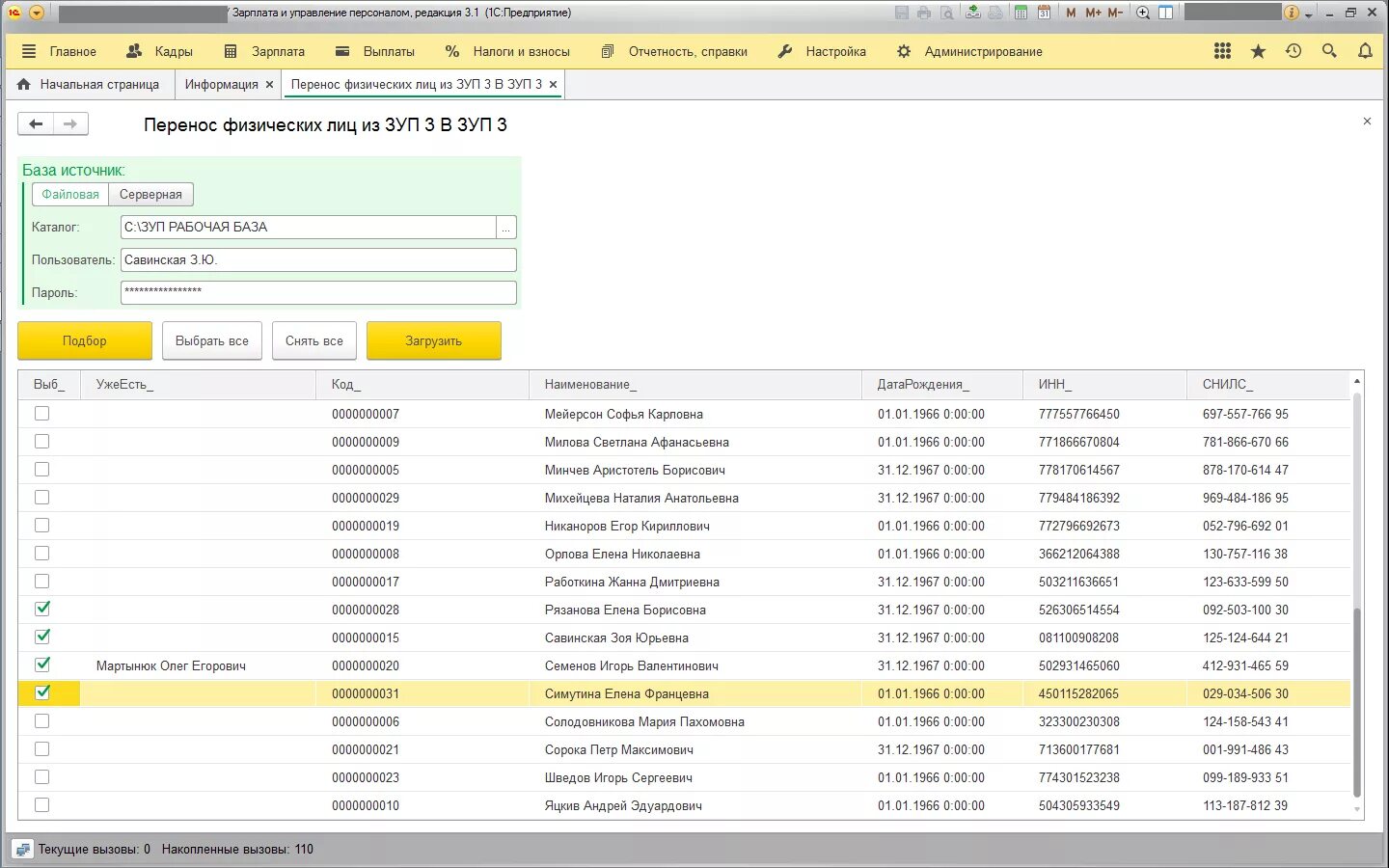This screenshot has height=868, width=1389.
Task: Check the box for Минчев Аристотель Борисович
Action: tap(41, 469)
